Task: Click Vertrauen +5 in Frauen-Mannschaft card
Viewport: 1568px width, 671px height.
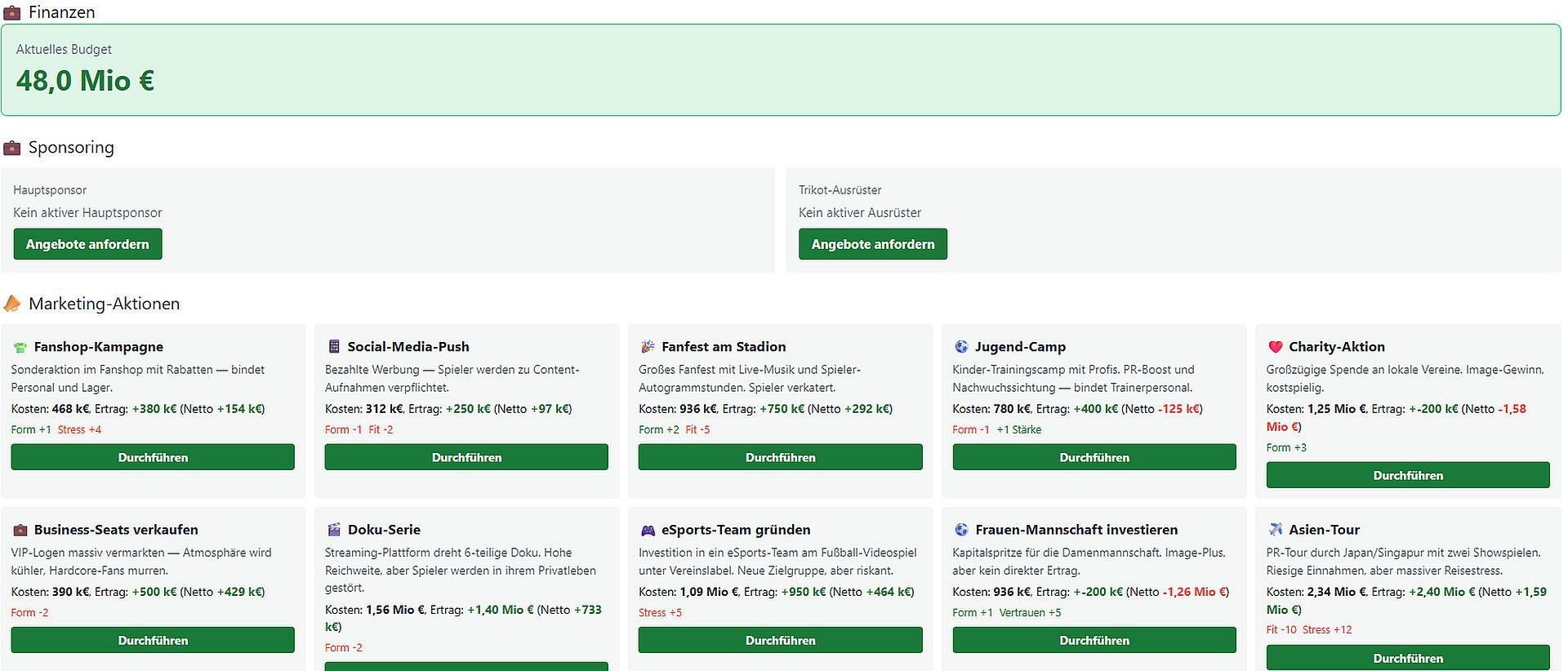Action: point(1030,613)
